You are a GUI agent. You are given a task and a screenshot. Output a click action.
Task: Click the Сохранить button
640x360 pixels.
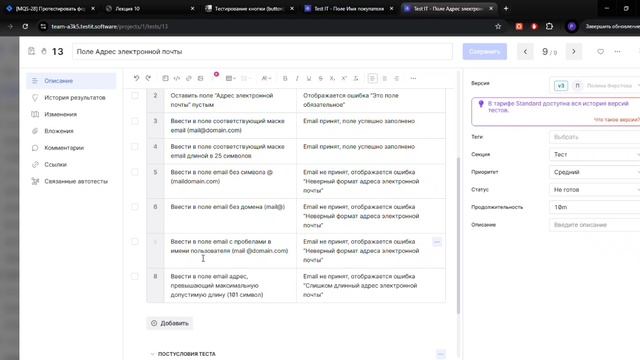484,52
